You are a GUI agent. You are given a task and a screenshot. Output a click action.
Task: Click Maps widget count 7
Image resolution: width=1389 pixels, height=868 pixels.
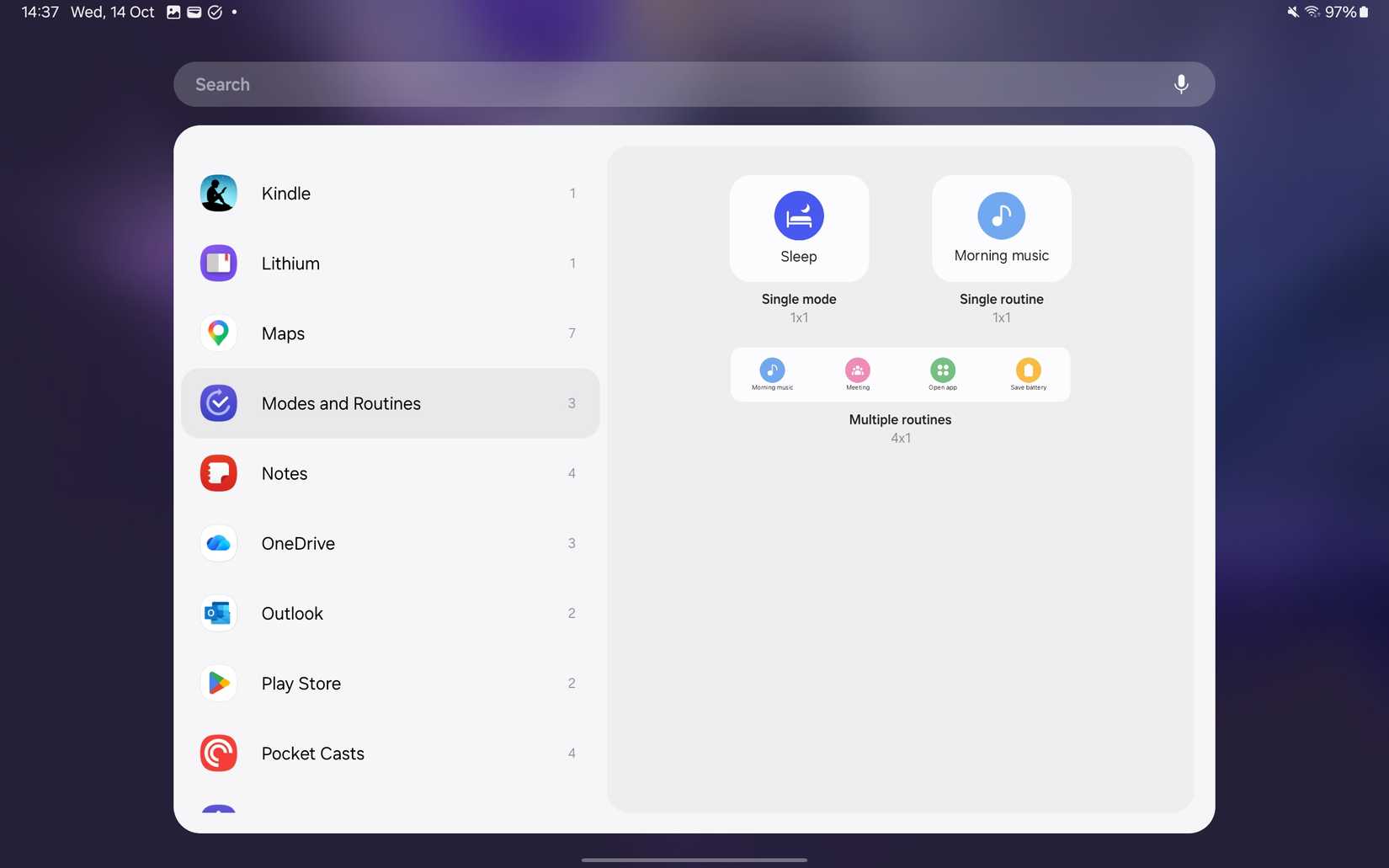(x=572, y=333)
